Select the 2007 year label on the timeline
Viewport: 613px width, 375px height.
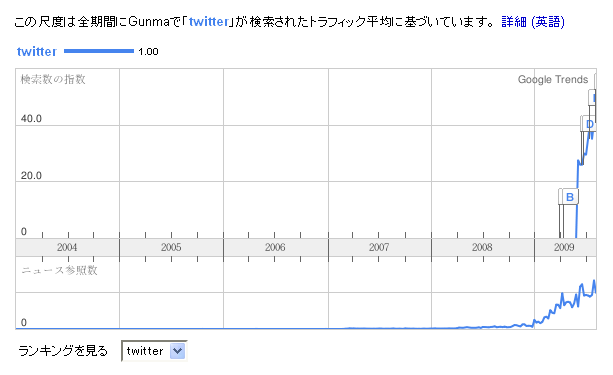379,247
